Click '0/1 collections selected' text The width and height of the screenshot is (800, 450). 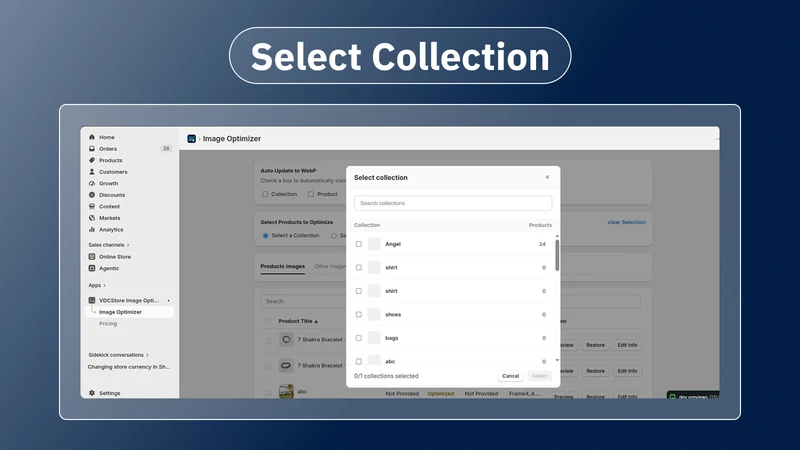pyautogui.click(x=386, y=376)
